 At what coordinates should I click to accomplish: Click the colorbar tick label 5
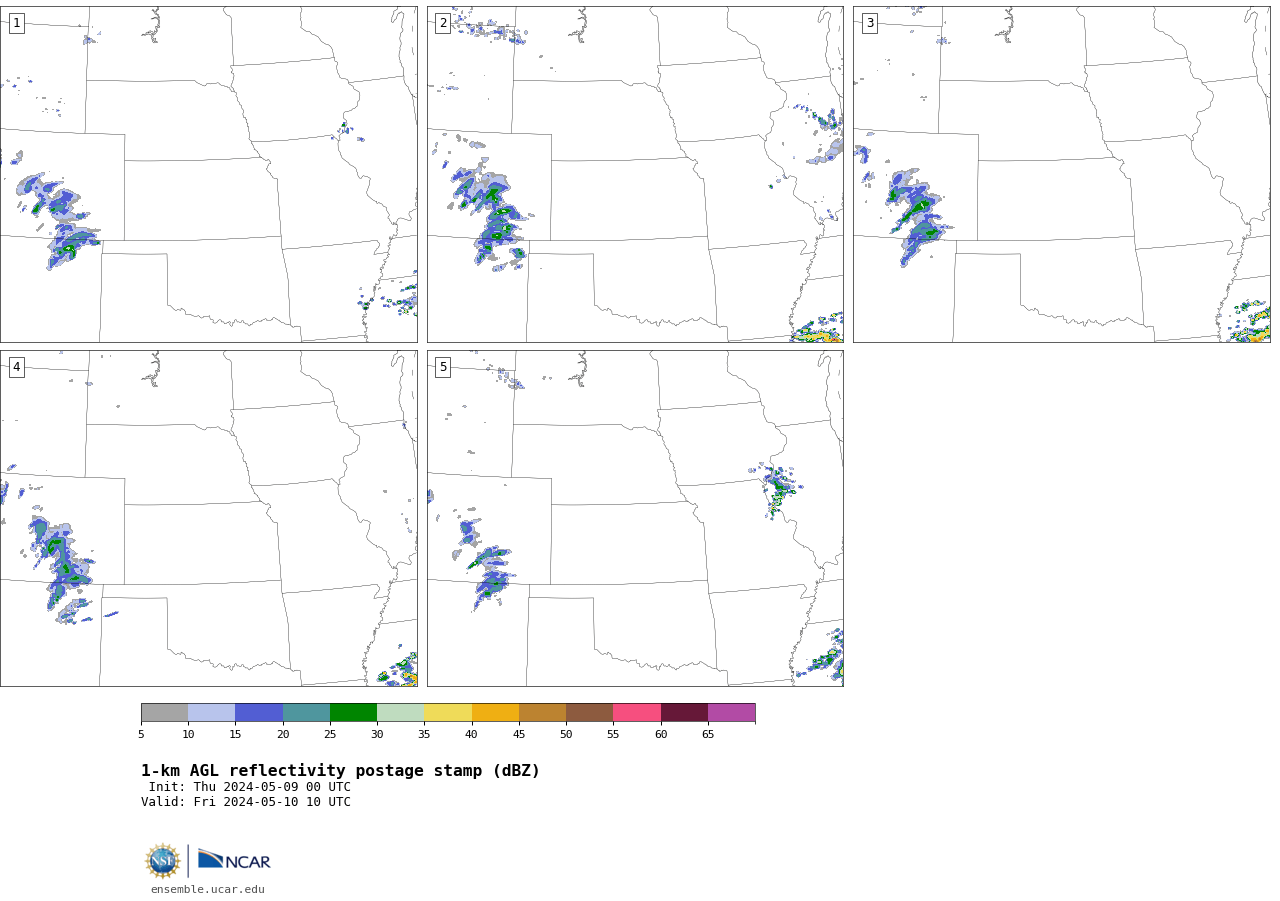click(141, 734)
